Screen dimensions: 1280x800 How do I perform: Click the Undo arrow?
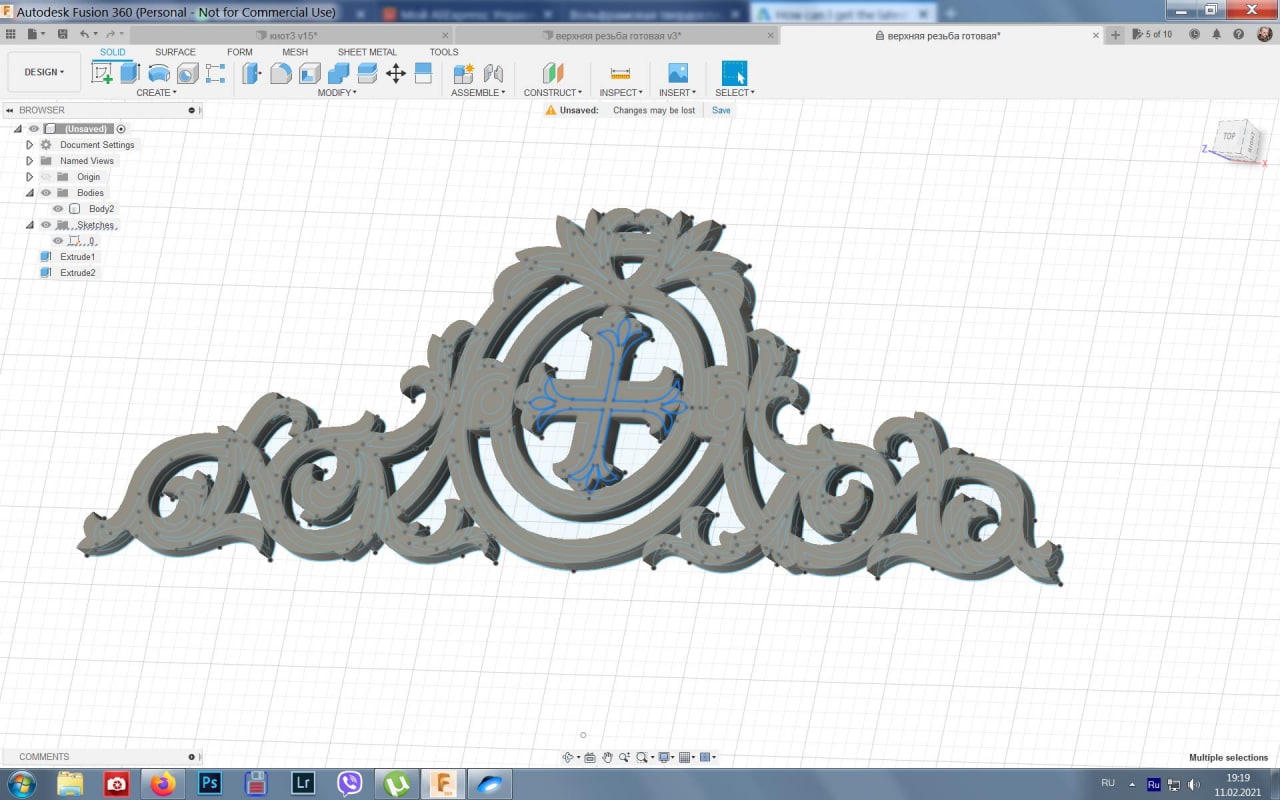click(x=85, y=34)
